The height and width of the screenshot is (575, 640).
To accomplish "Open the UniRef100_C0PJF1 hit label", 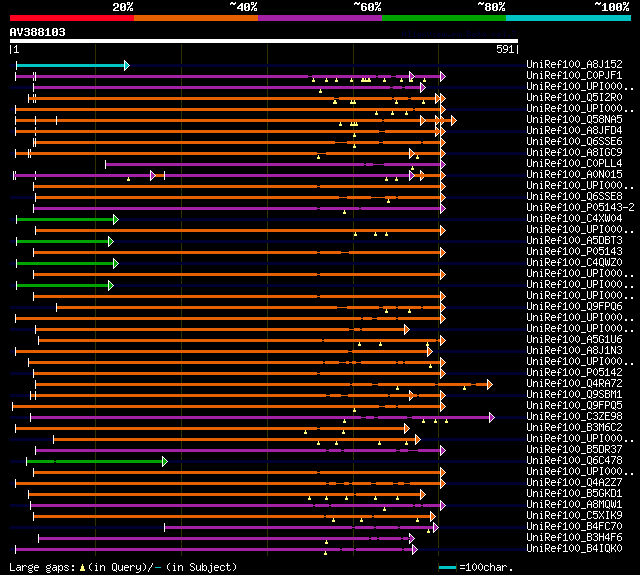I will pos(574,75).
